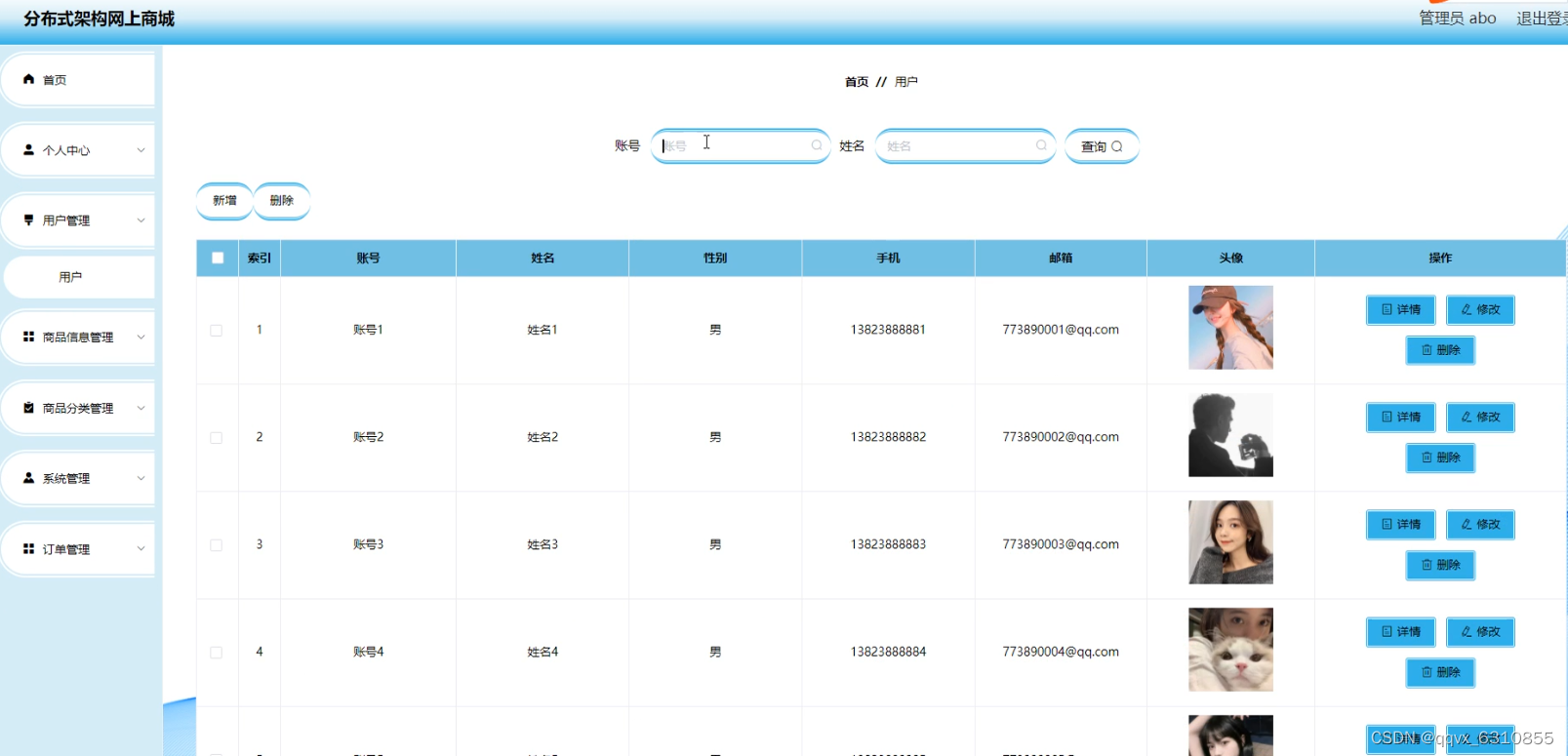Expand the 订单管理 chevron
This screenshot has width=1568, height=756.
[x=141, y=548]
